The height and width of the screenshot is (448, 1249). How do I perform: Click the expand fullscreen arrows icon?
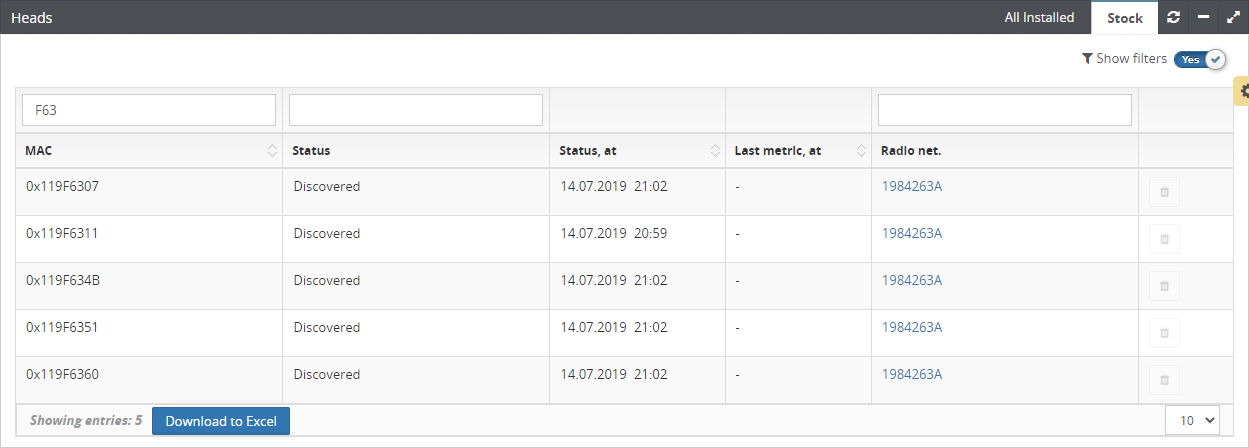pos(1233,17)
